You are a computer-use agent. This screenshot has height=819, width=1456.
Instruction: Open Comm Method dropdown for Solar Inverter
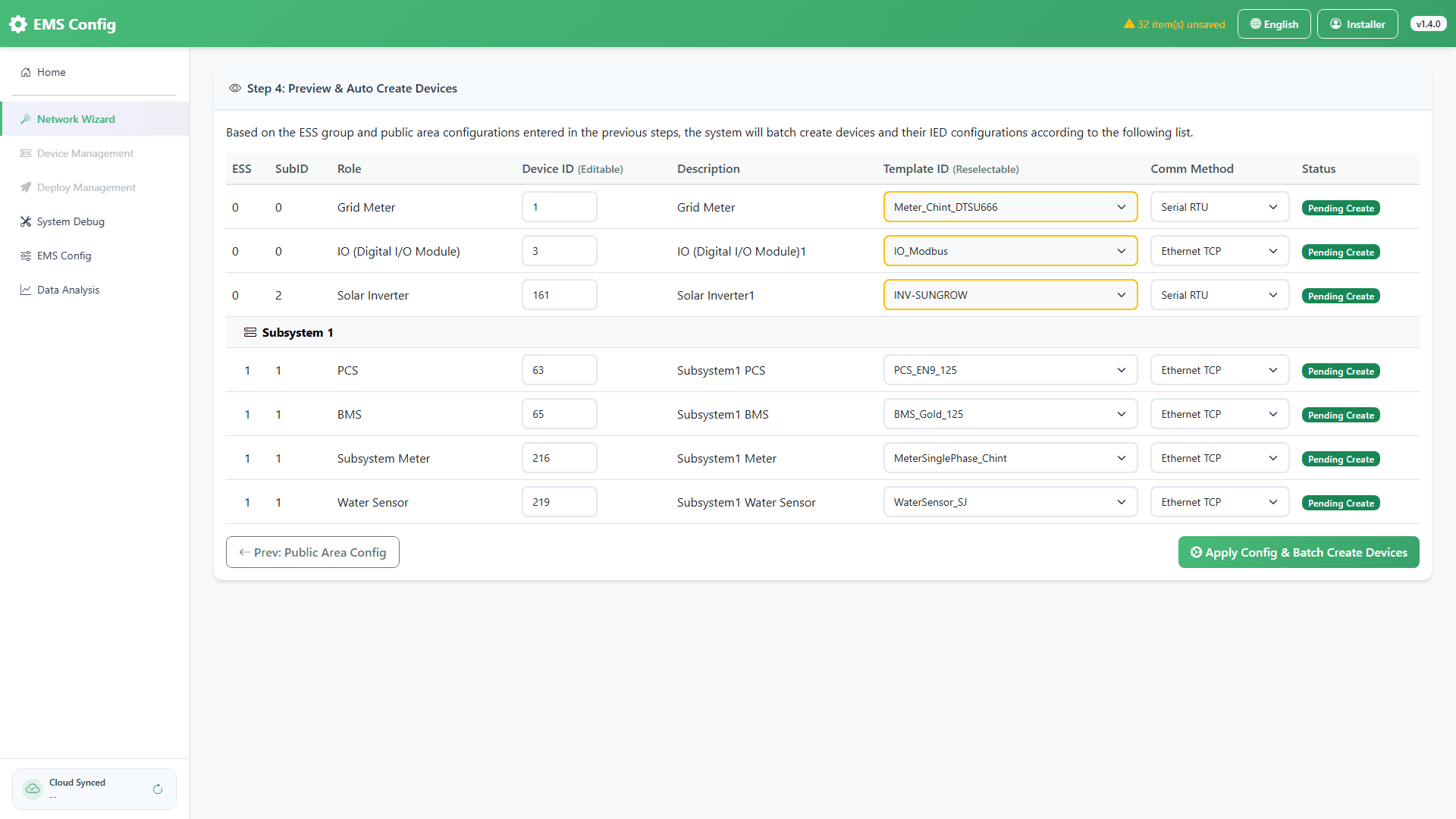1219,295
